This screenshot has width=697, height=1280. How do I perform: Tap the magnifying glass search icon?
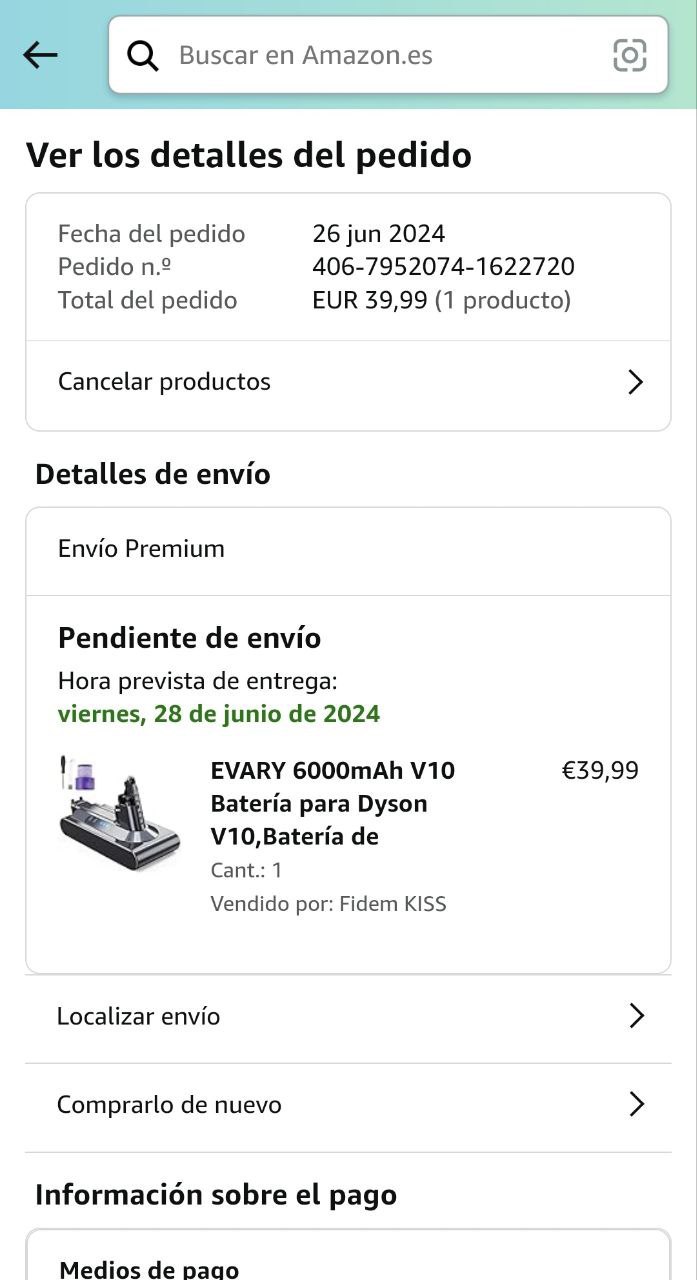pos(143,56)
